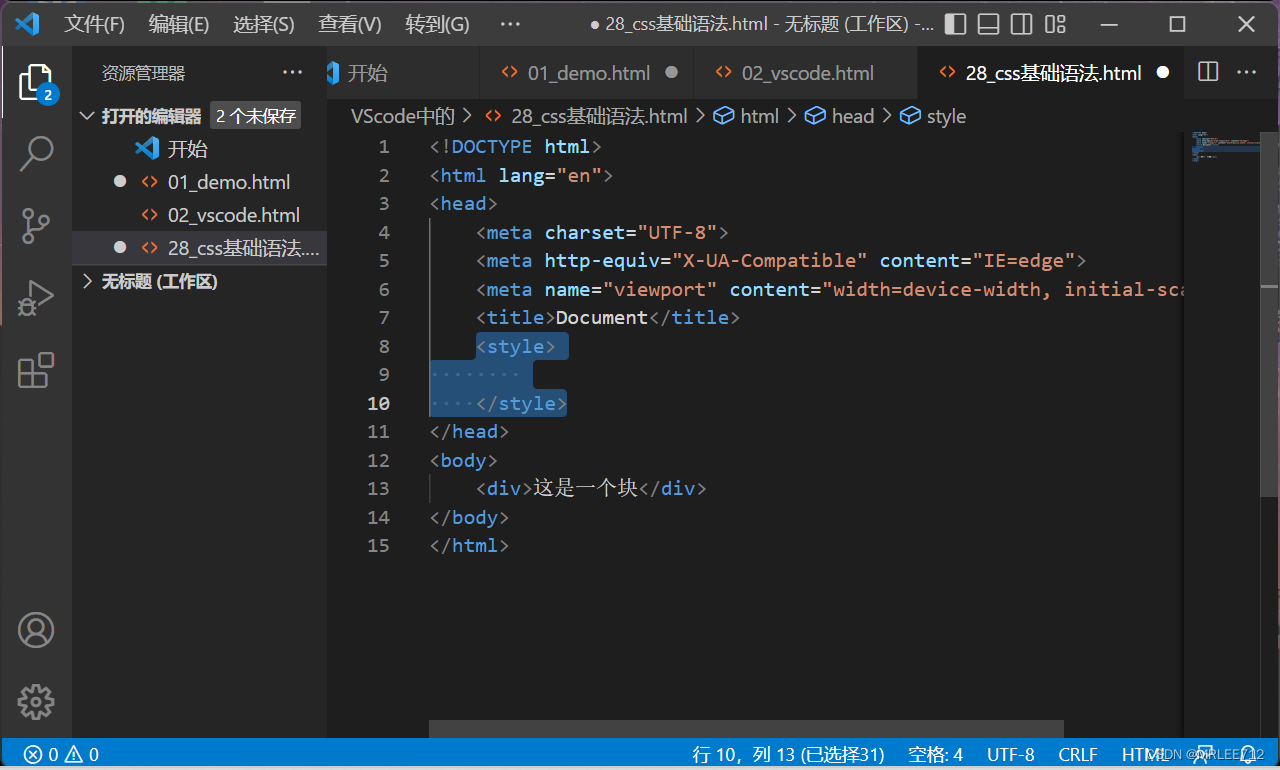Open the 编辑(E) menu
Image resolution: width=1280 pixels, height=770 pixels.
(x=179, y=24)
